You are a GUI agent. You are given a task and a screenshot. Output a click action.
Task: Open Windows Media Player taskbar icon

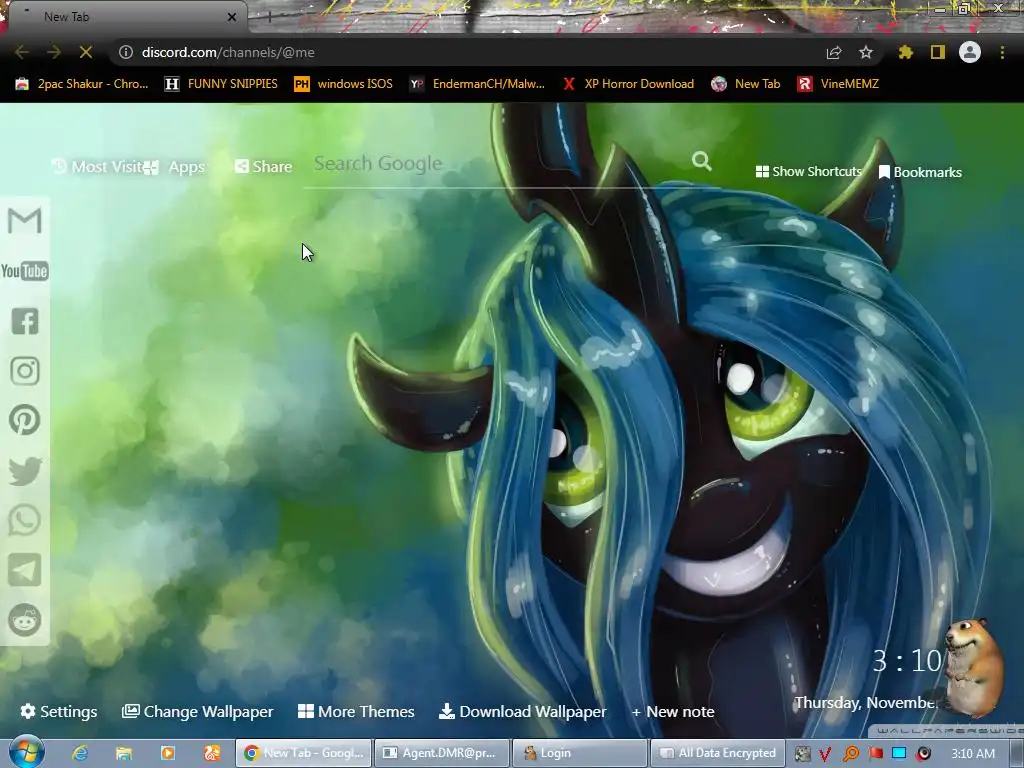[168, 753]
